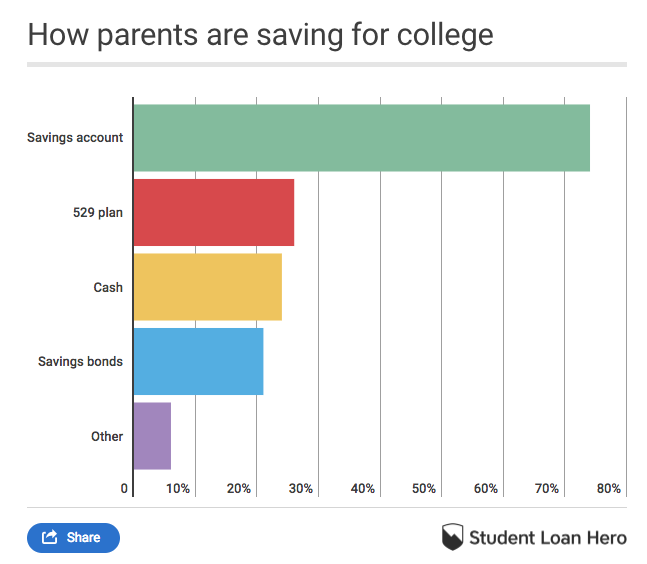Click the Other category axis label
Viewport: 647px width, 564px height.
pyautogui.click(x=107, y=436)
